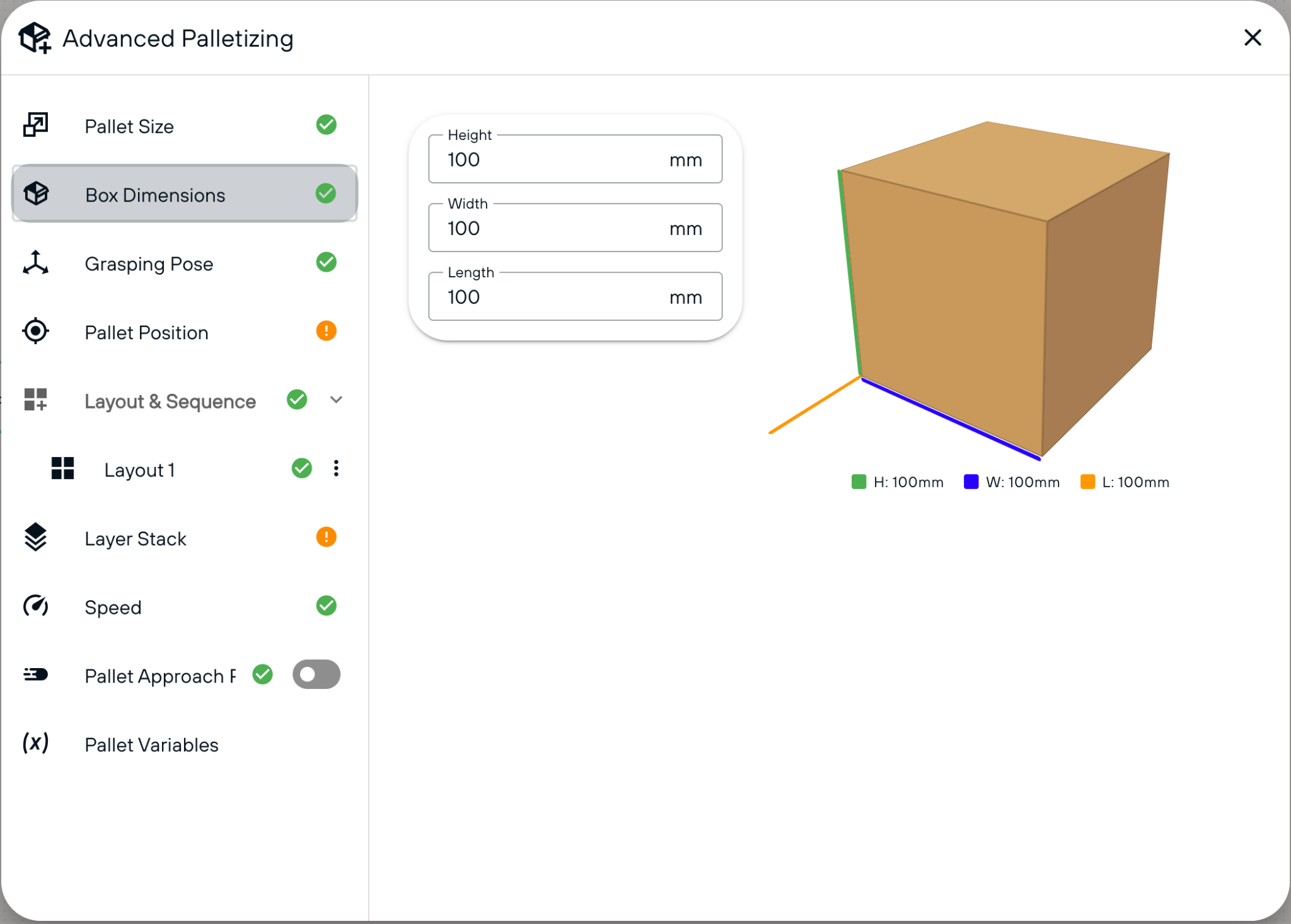
Task: Click the Pallet Size resize icon
Action: pyautogui.click(x=35, y=125)
